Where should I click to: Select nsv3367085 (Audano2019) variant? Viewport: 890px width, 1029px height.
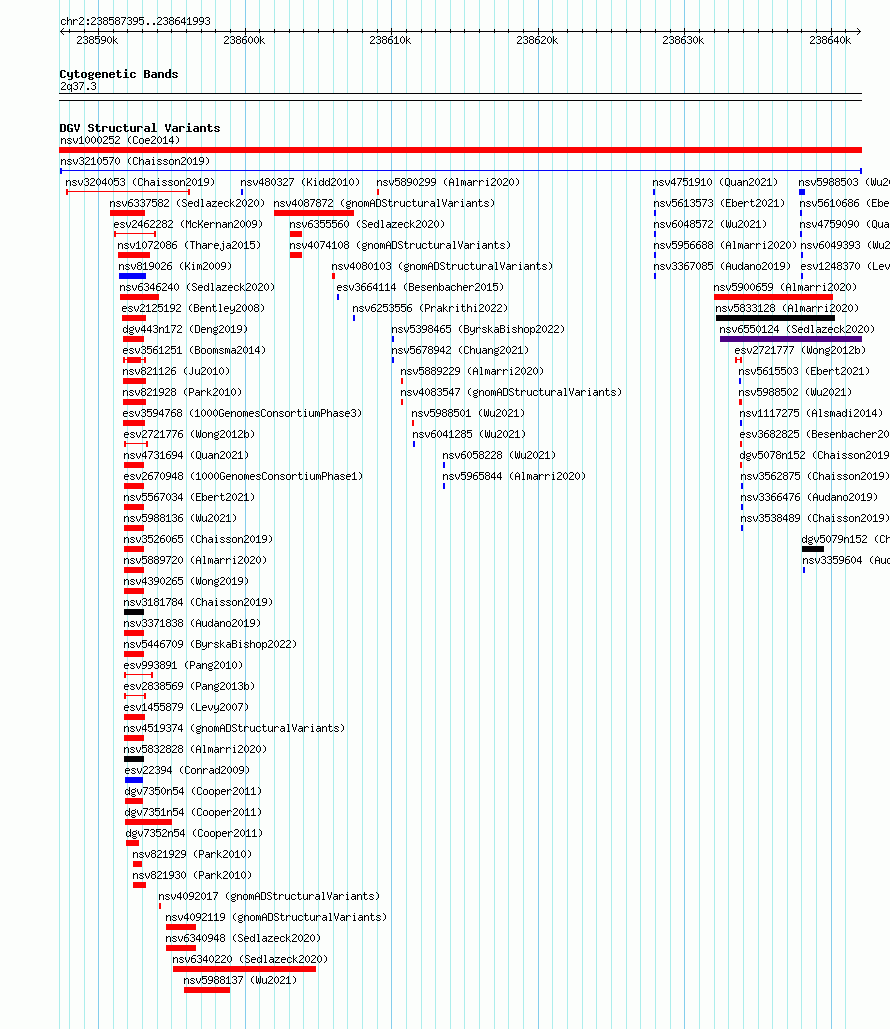pyautogui.click(x=722, y=266)
